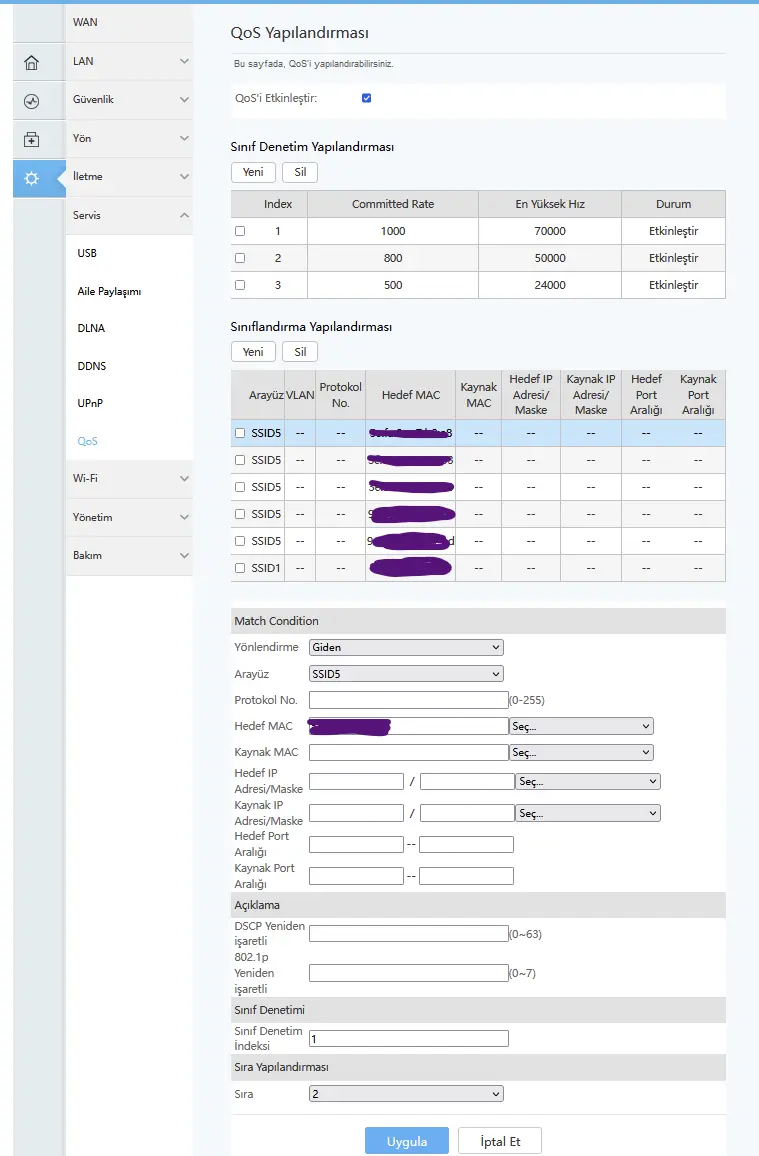
Task: Click Yeni under Sınıf Denetim Yapılandırması
Action: pyautogui.click(x=253, y=172)
